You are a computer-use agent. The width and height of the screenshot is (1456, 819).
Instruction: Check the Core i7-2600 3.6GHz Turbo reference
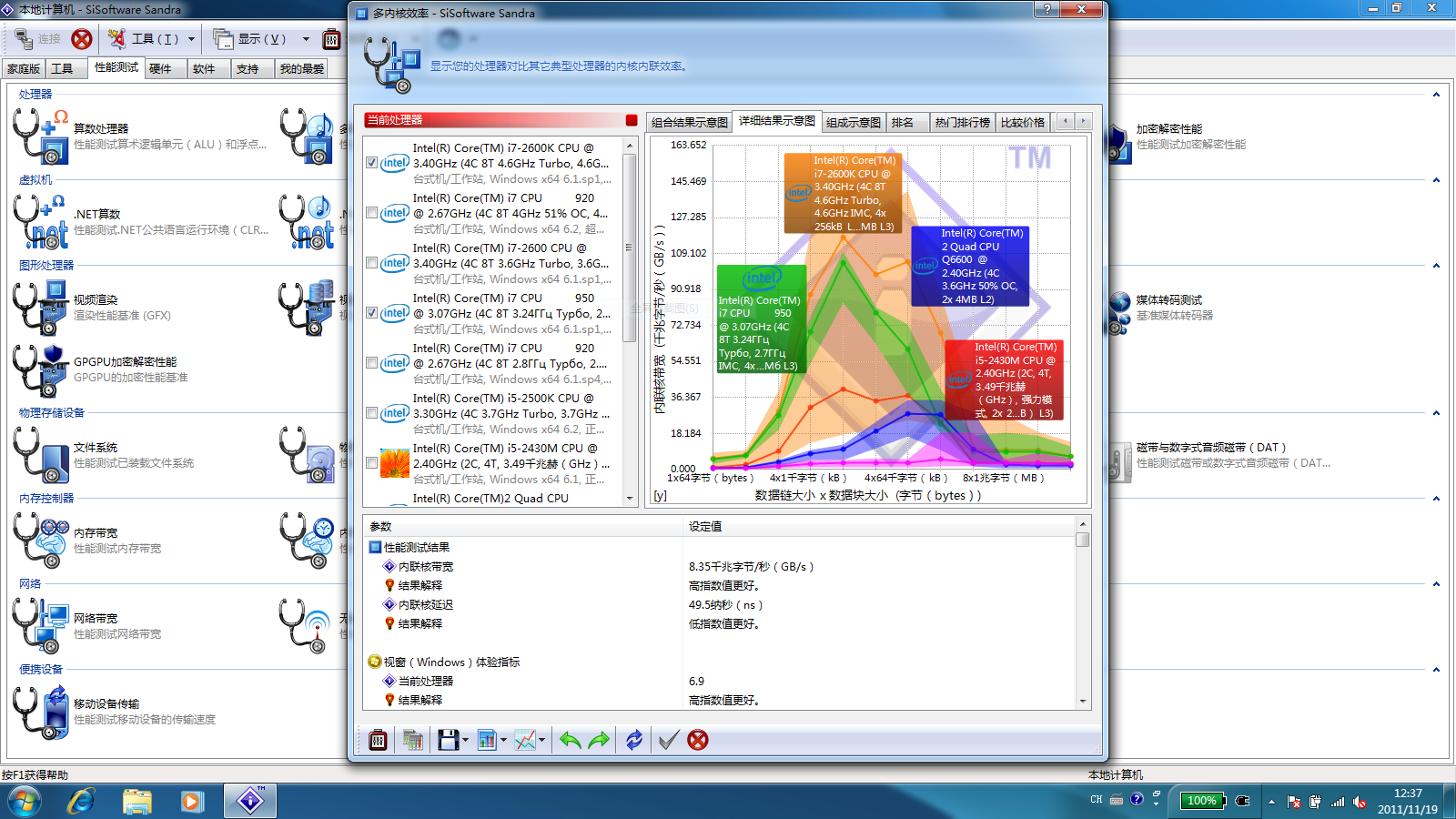pyautogui.click(x=371, y=263)
